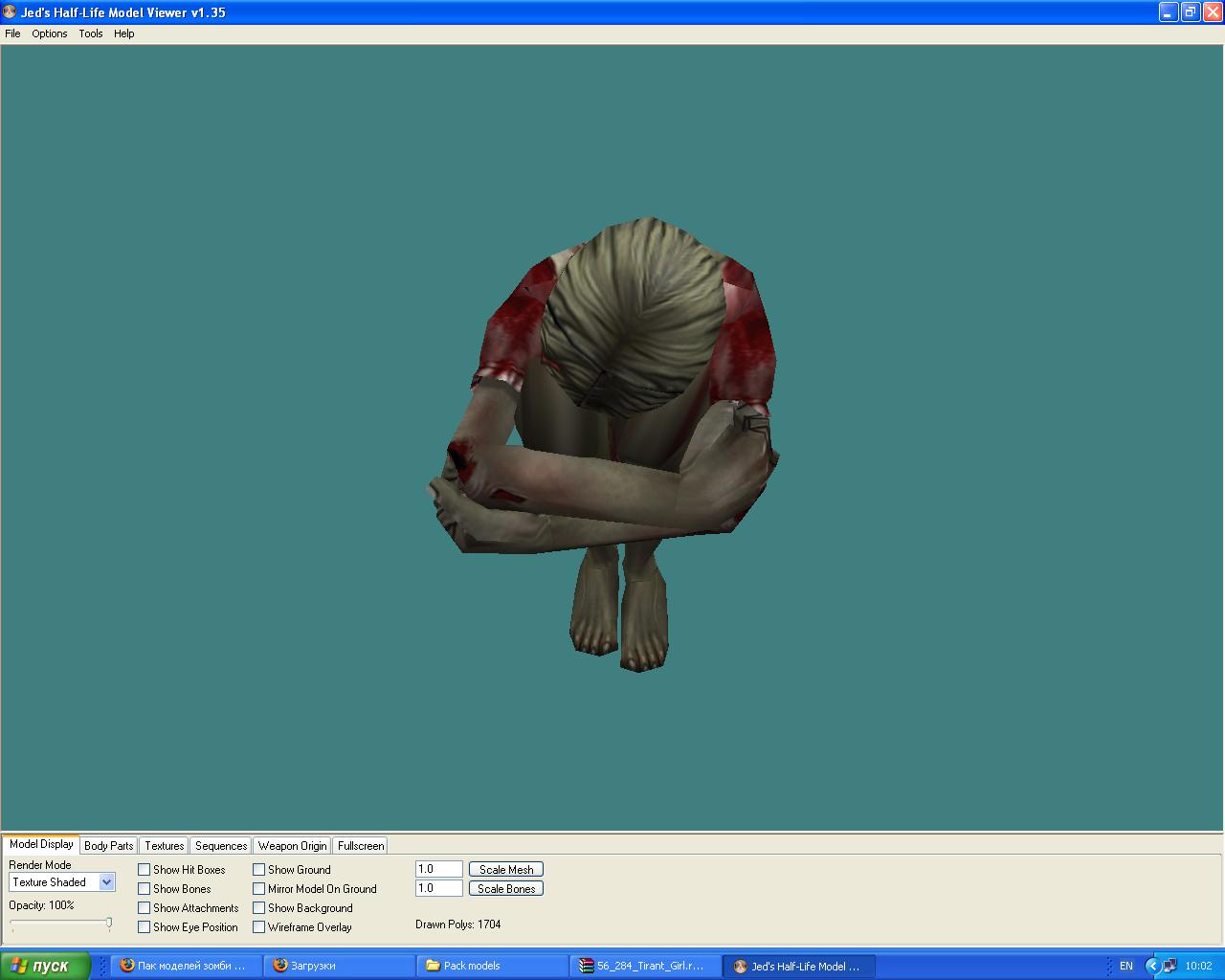Viewport: 1225px width, 980px height.
Task: Switch to the Textures tab
Action: click(165, 846)
